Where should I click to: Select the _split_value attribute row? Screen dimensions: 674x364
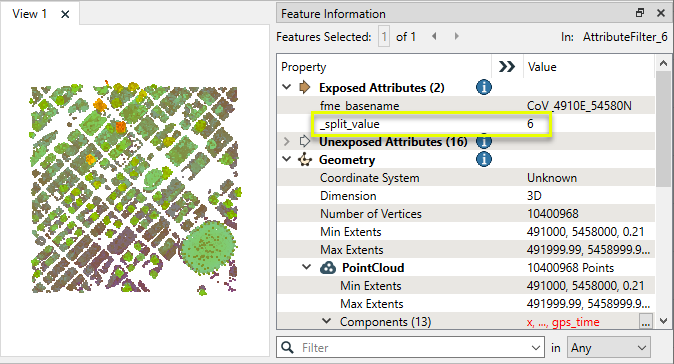click(x=466, y=124)
